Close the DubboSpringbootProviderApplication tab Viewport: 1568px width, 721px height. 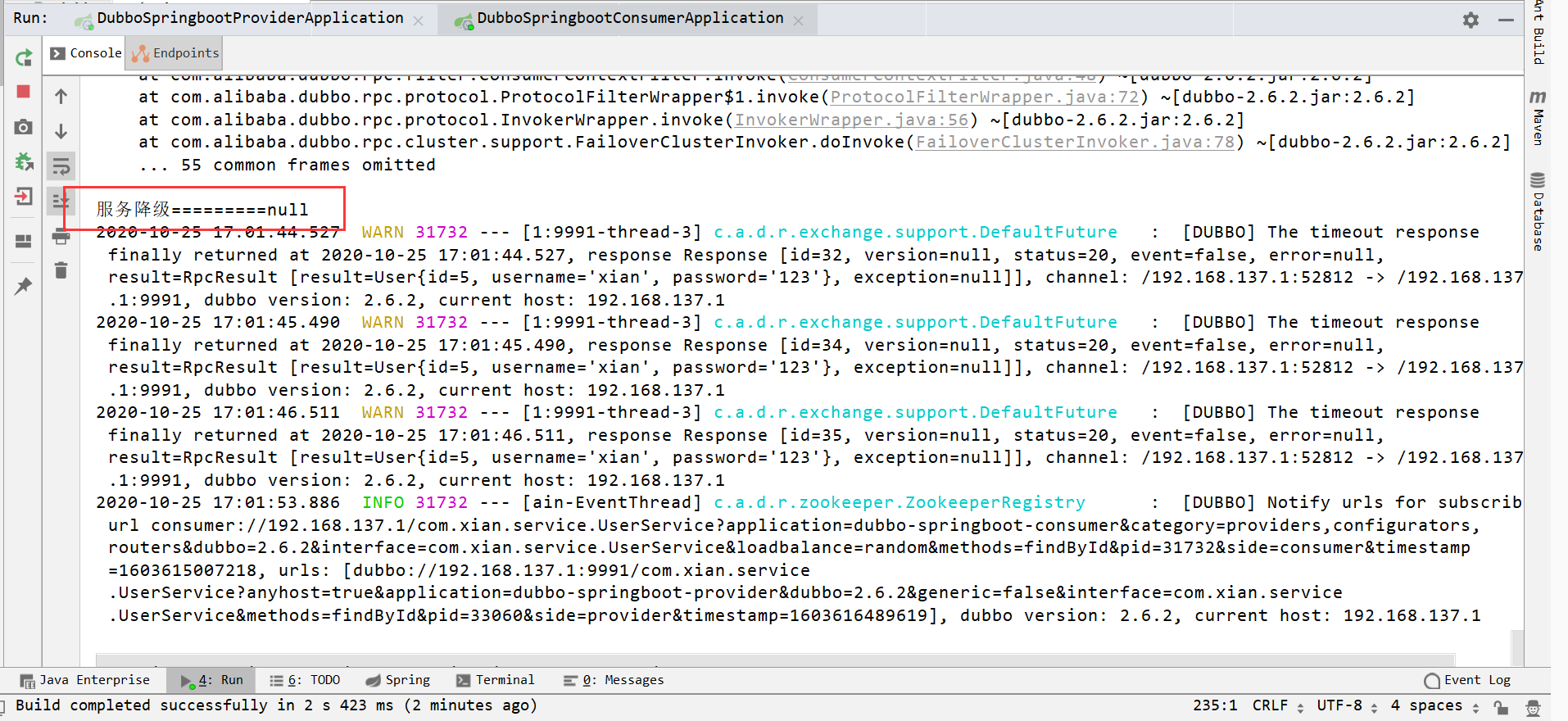419,20
